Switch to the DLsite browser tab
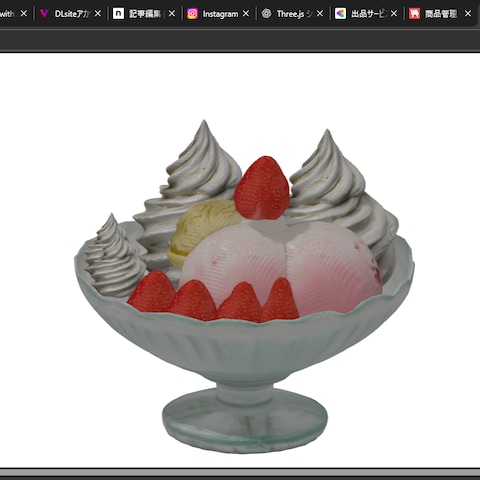Image resolution: width=480 pixels, height=480 pixels. click(71, 14)
